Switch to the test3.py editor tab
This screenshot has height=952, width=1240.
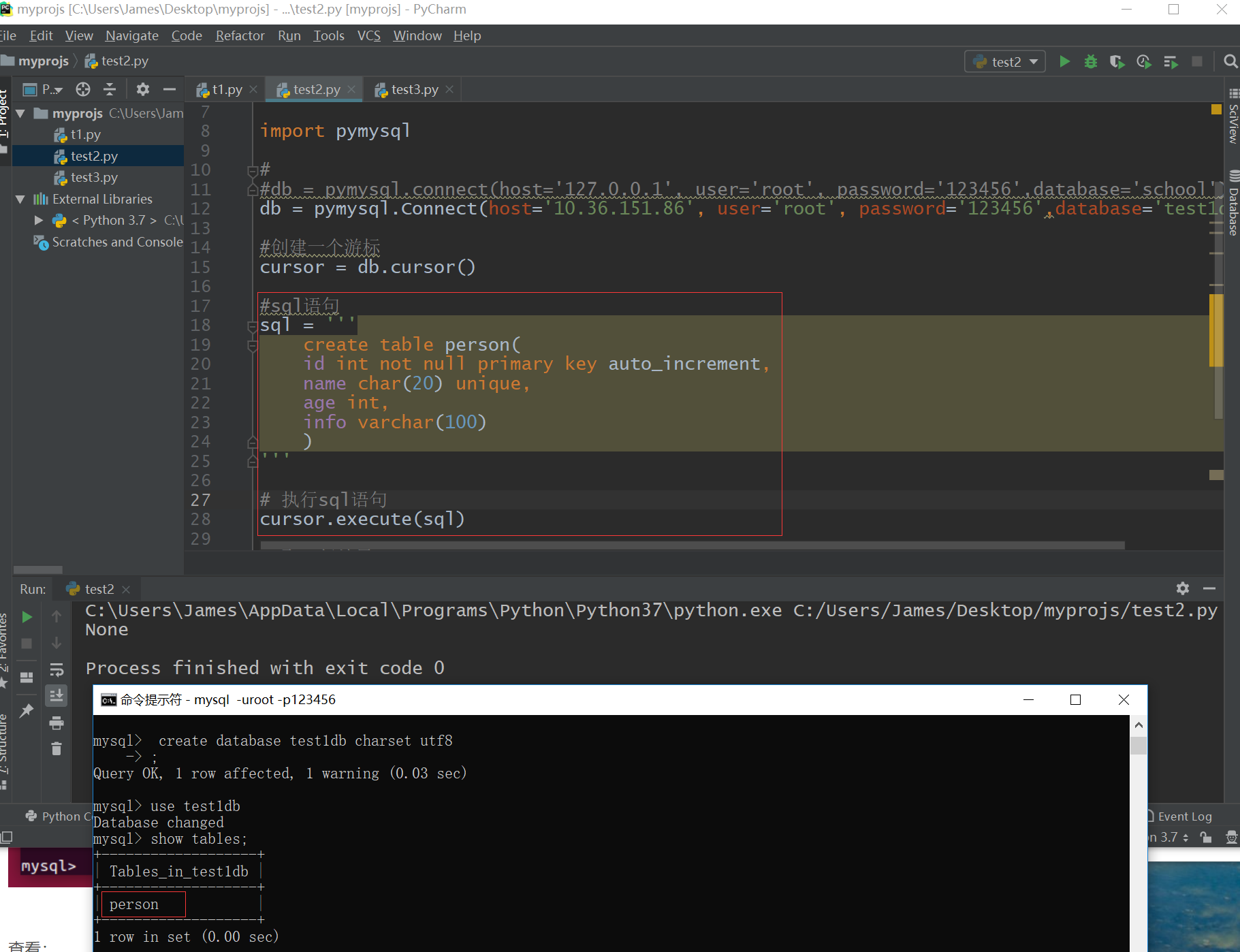click(413, 89)
